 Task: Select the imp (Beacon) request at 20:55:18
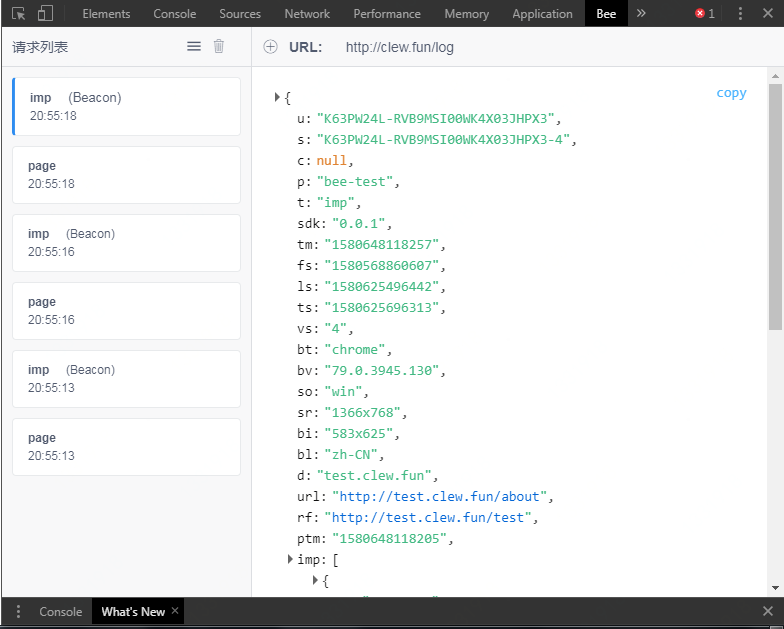(126, 106)
